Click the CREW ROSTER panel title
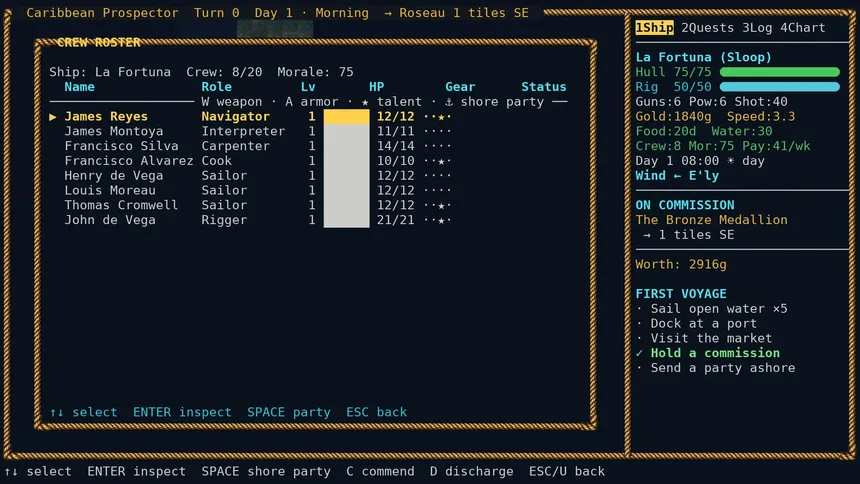The image size is (860, 484). 98,42
